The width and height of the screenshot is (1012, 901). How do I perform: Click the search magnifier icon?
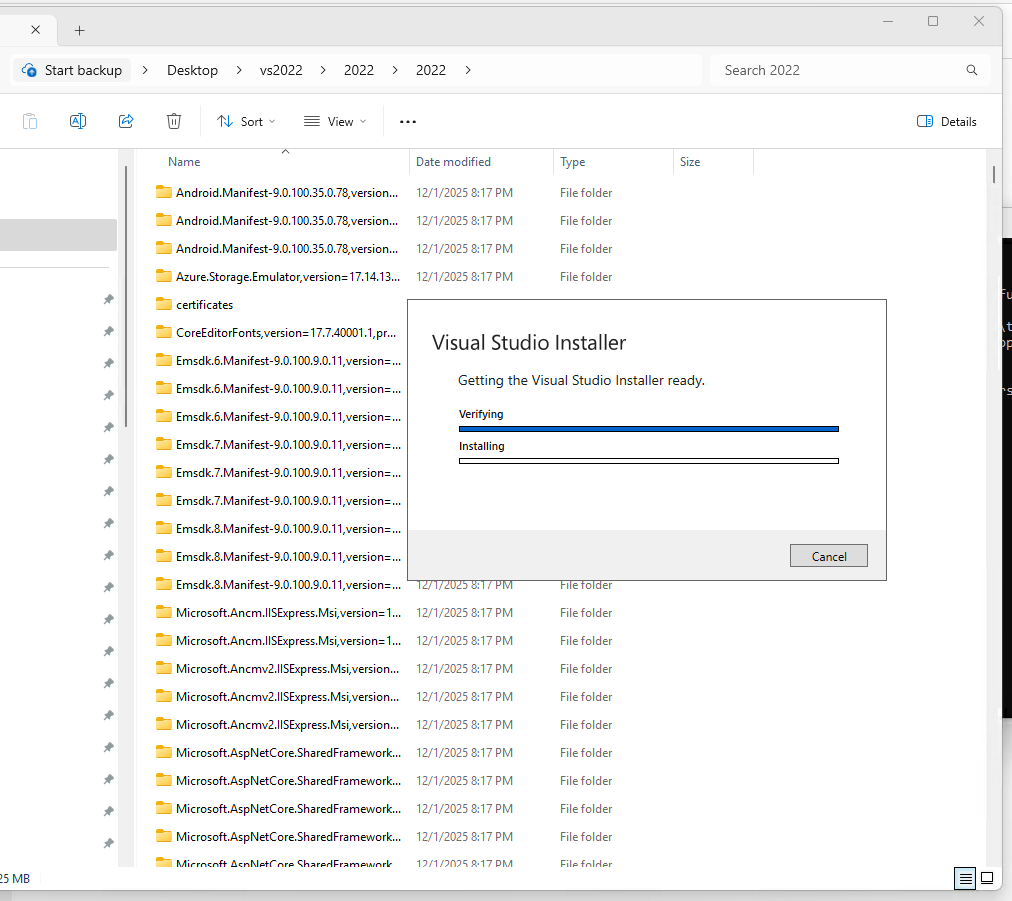point(971,70)
